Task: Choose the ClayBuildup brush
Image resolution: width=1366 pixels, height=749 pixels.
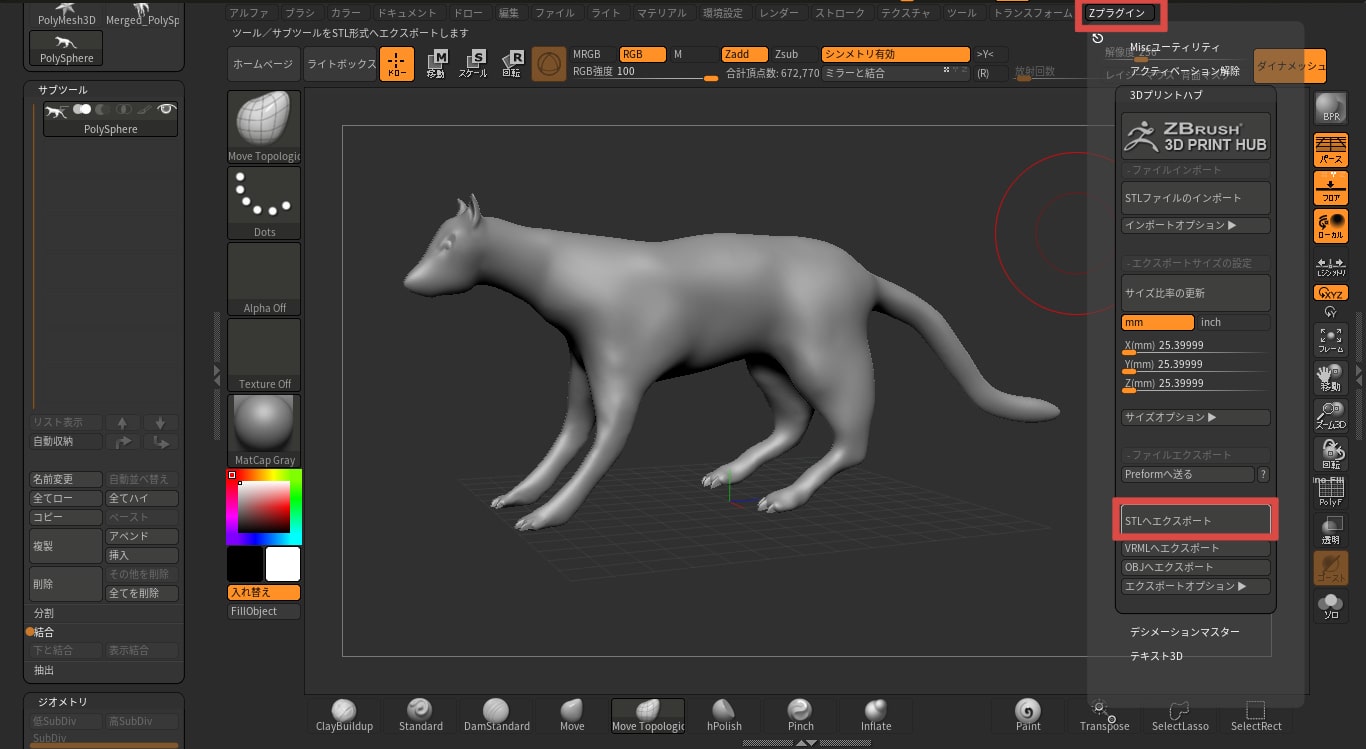Action: 344,715
